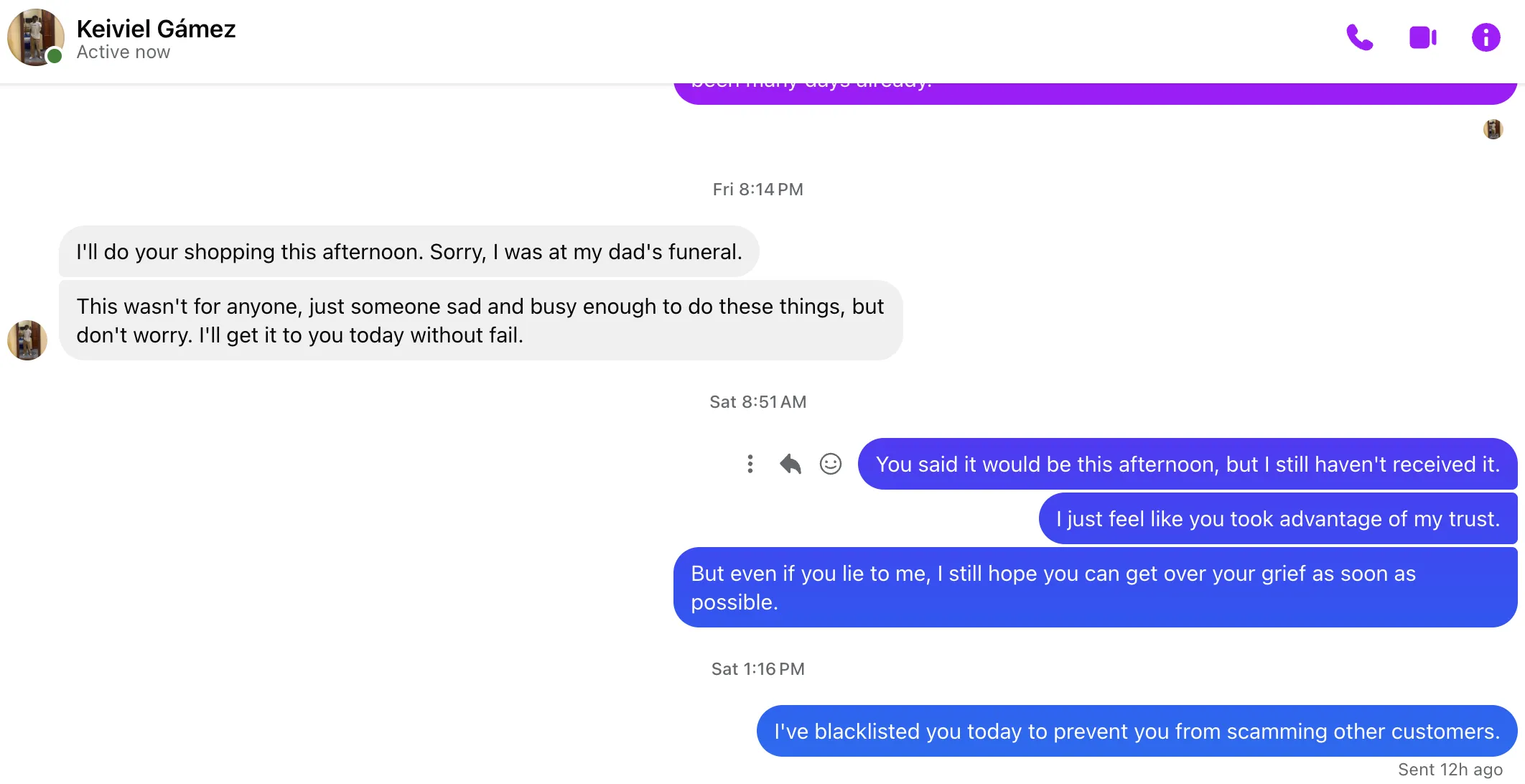Click the Sat 1:16 PM timestamp
This screenshot has height=784, width=1525.
[x=757, y=669]
